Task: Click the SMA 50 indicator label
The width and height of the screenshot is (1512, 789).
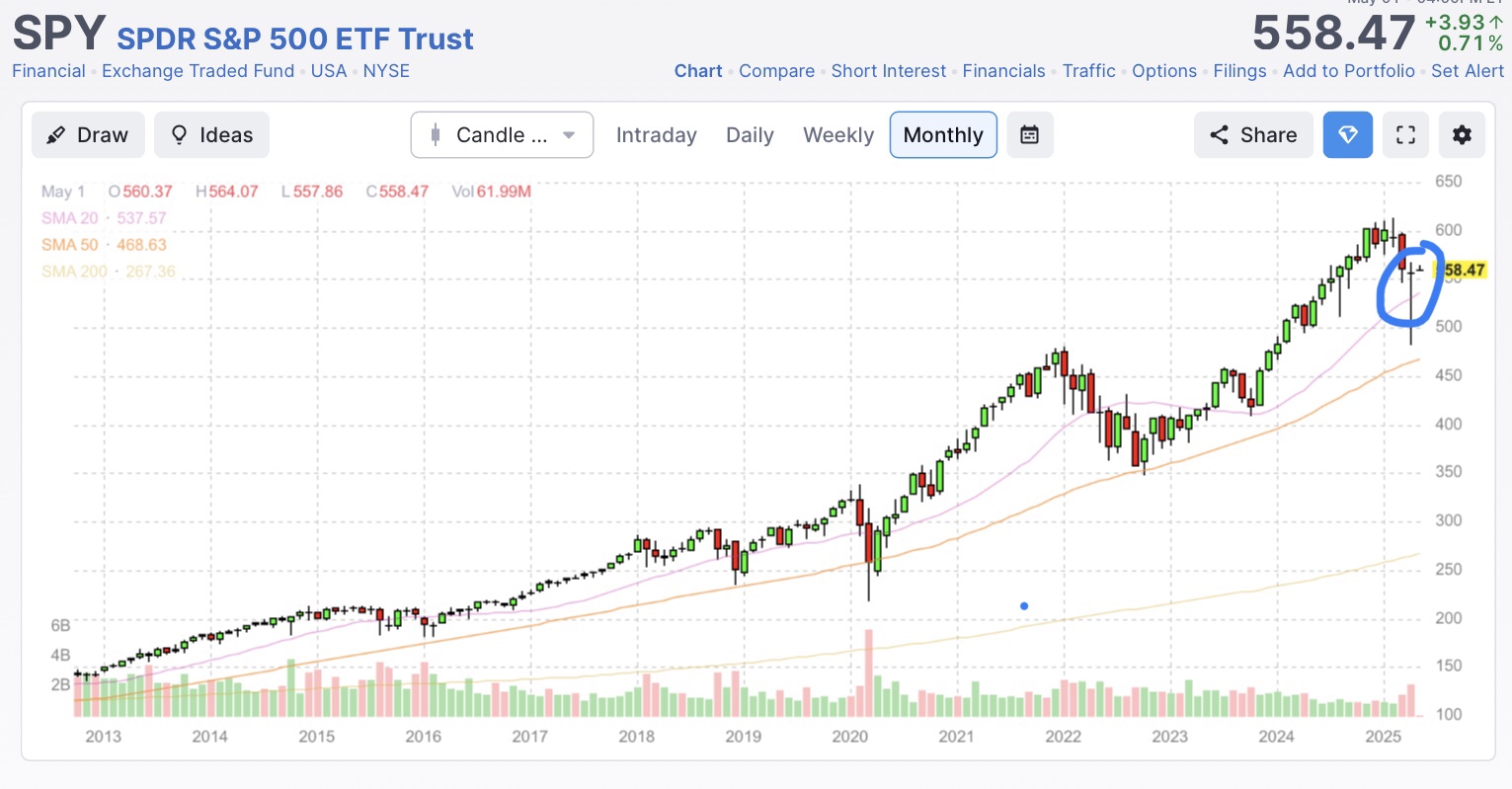Action: (69, 245)
